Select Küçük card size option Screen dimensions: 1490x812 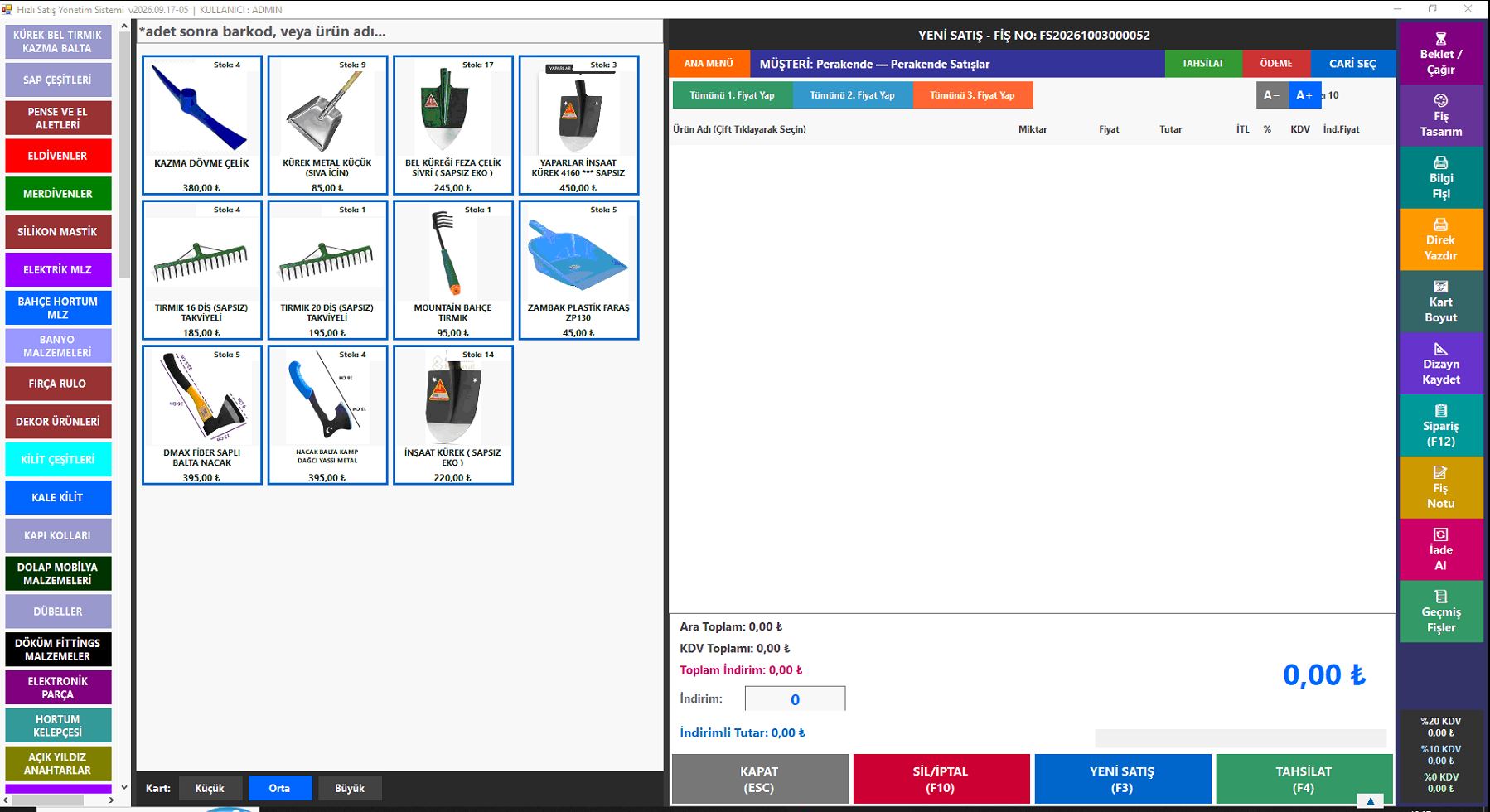point(210,788)
